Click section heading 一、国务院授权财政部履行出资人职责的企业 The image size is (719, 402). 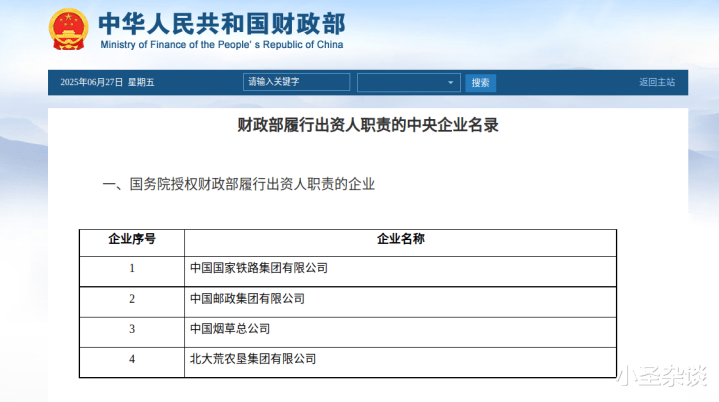(x=238, y=184)
